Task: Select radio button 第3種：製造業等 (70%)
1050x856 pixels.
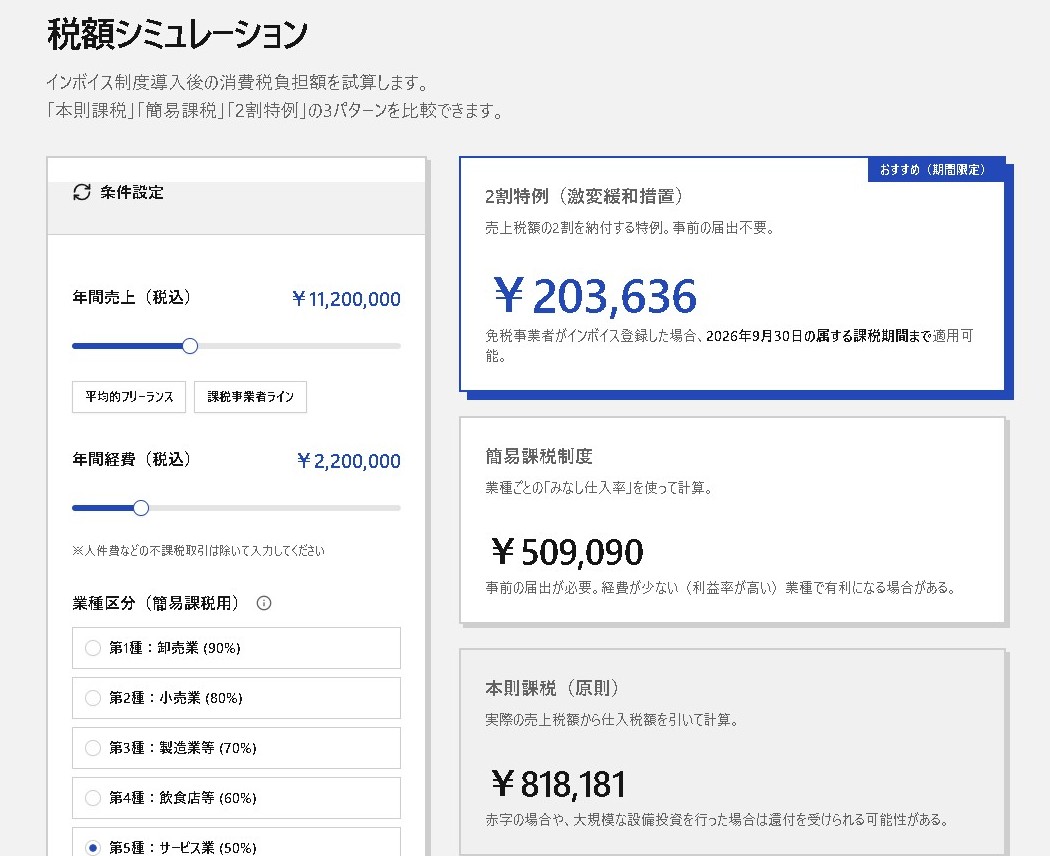Action: 95,748
